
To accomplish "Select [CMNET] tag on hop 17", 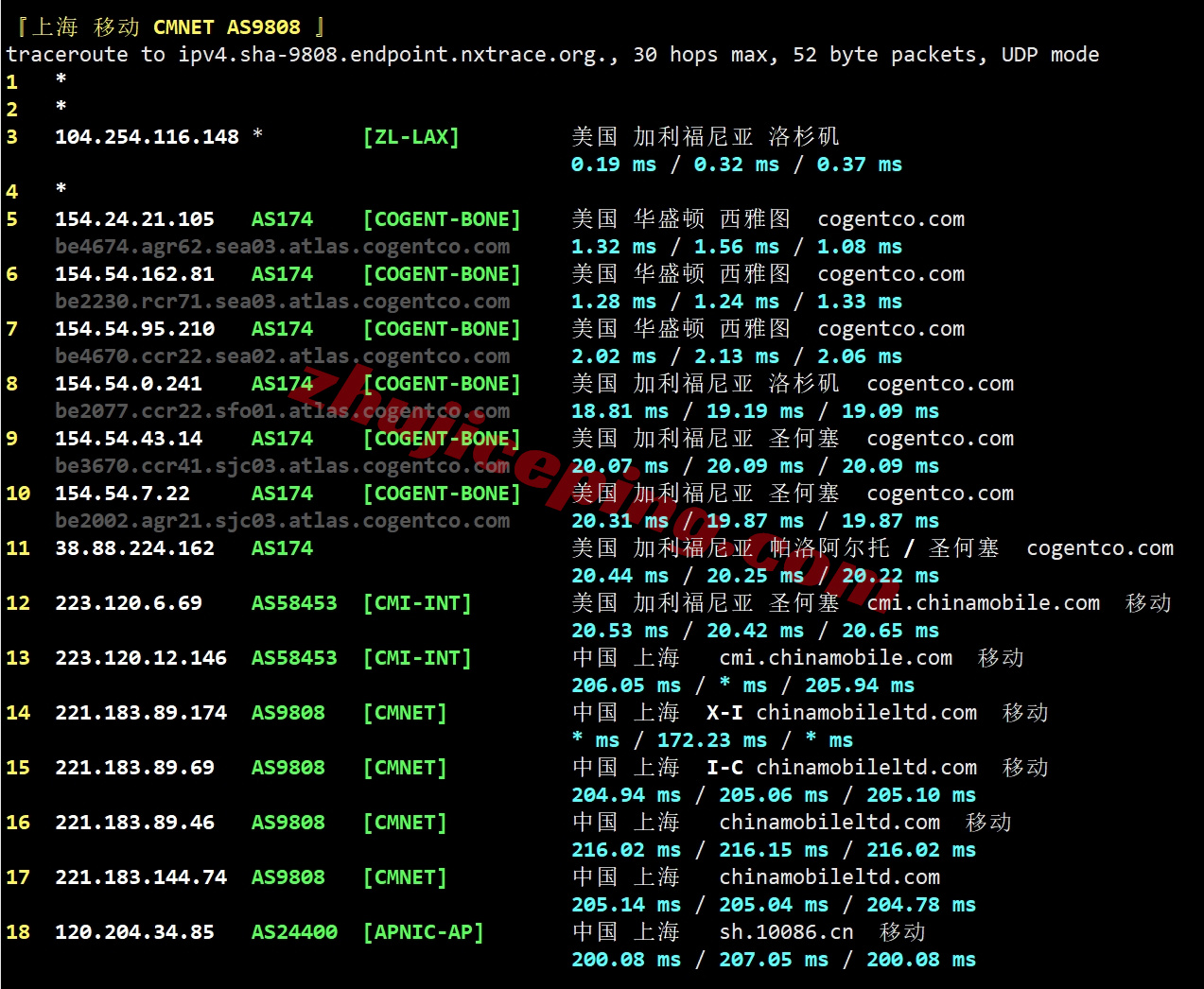I will tap(405, 877).
